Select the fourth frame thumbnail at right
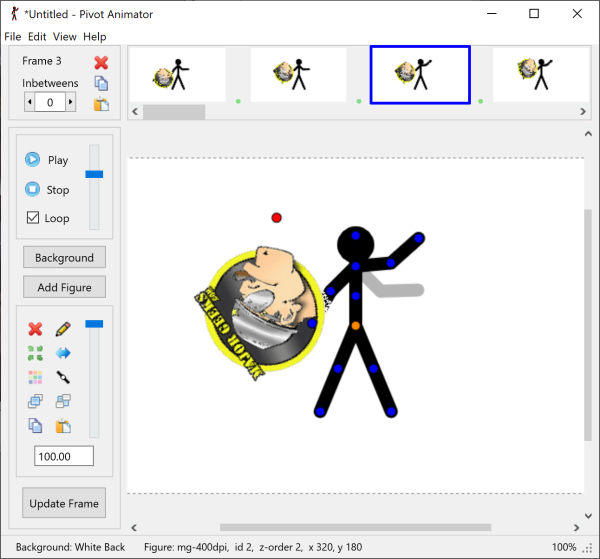Screen dimensions: 600x559 tap(541, 75)
